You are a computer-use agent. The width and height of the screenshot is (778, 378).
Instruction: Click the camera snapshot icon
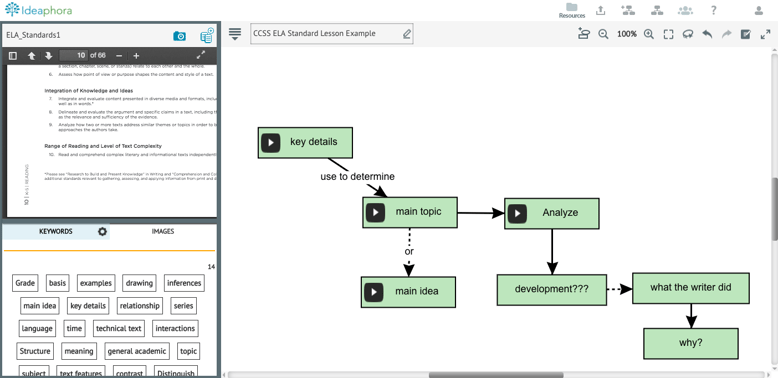pyautogui.click(x=179, y=36)
